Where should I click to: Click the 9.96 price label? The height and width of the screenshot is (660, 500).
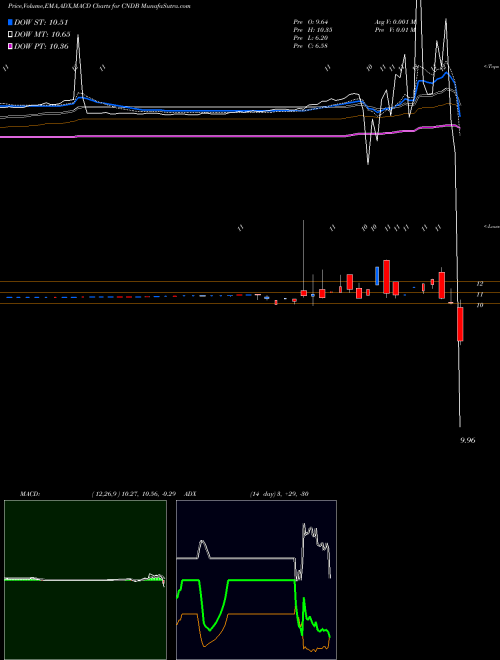tap(468, 440)
